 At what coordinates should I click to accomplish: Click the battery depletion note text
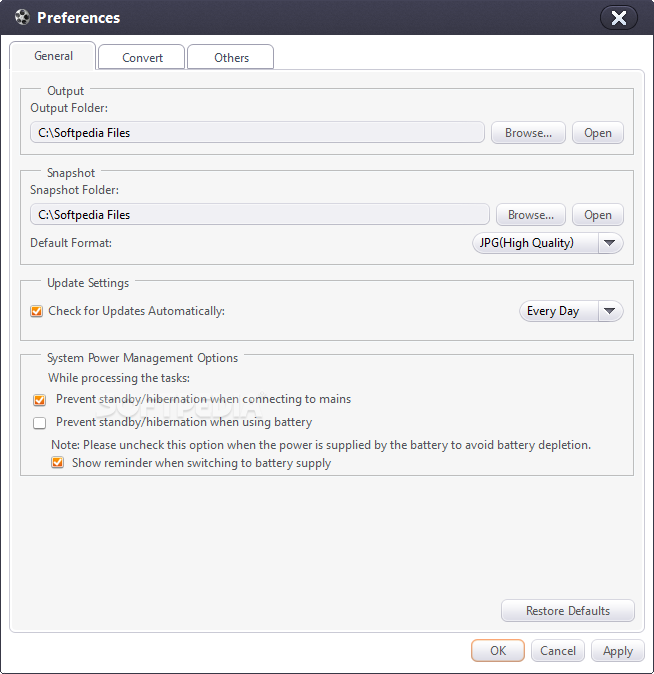tap(321, 445)
